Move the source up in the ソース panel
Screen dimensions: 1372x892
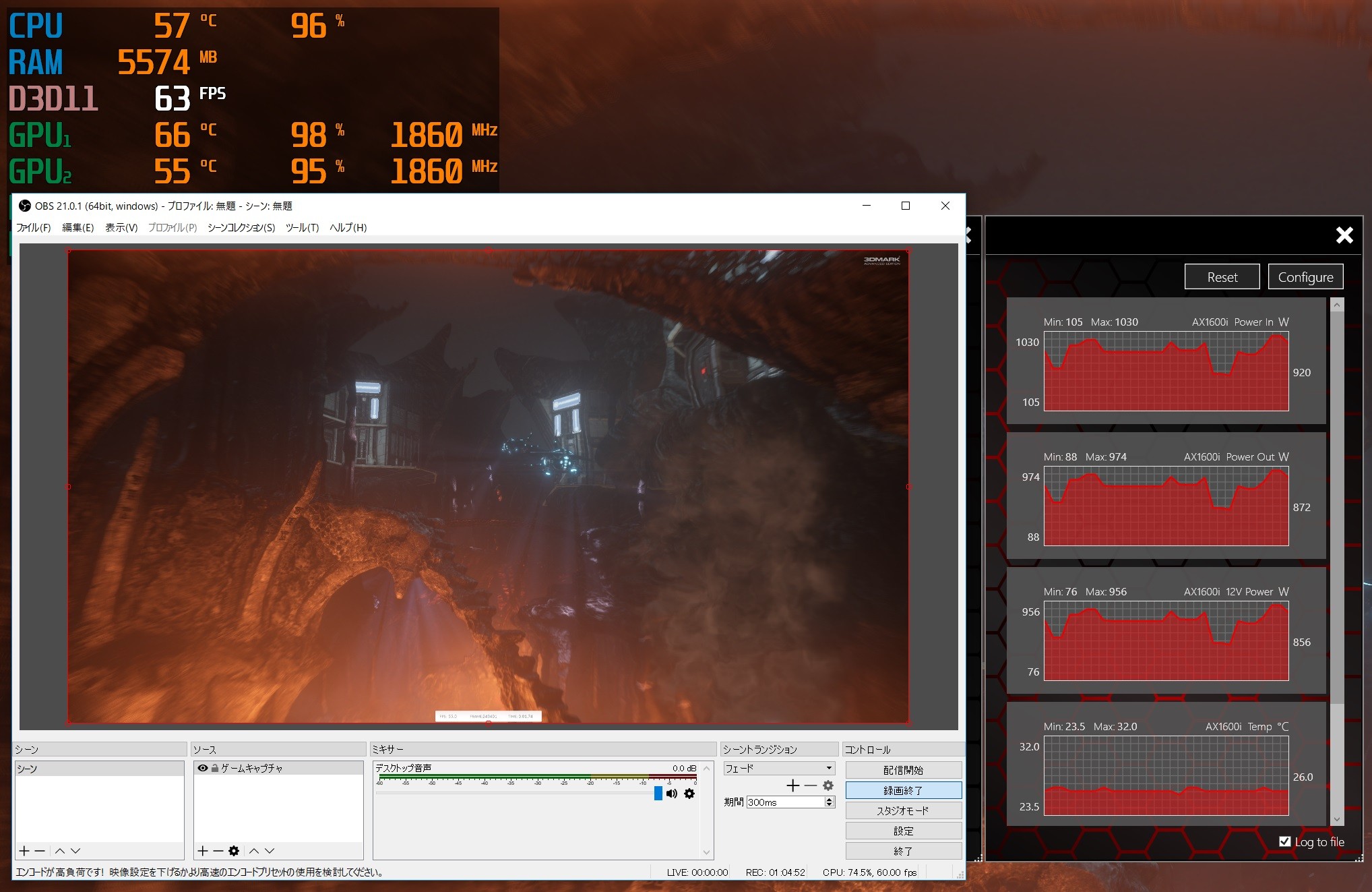[254, 851]
